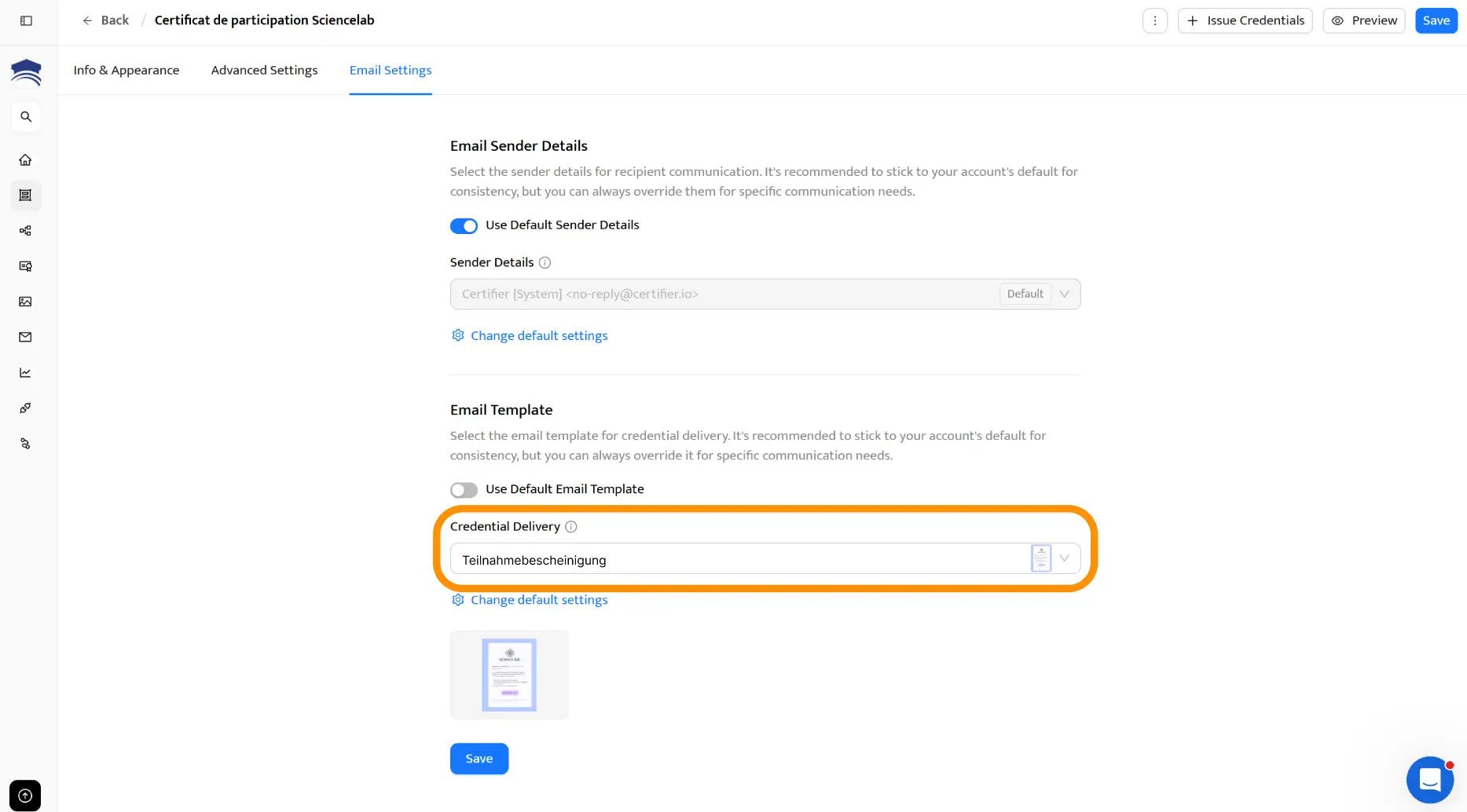Open the Credential Delivery template dropdown
This screenshot has height=812, width=1467.
tap(1065, 558)
